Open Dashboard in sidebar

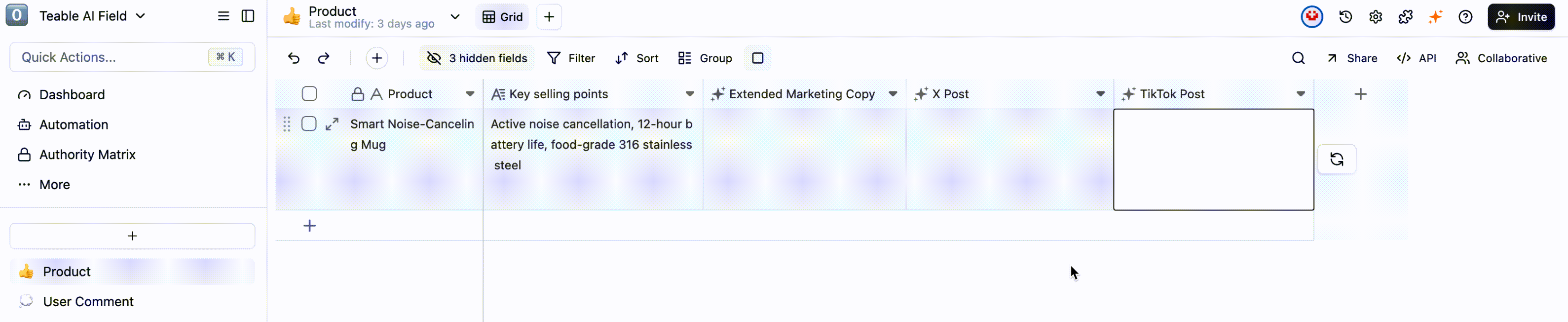133,94
